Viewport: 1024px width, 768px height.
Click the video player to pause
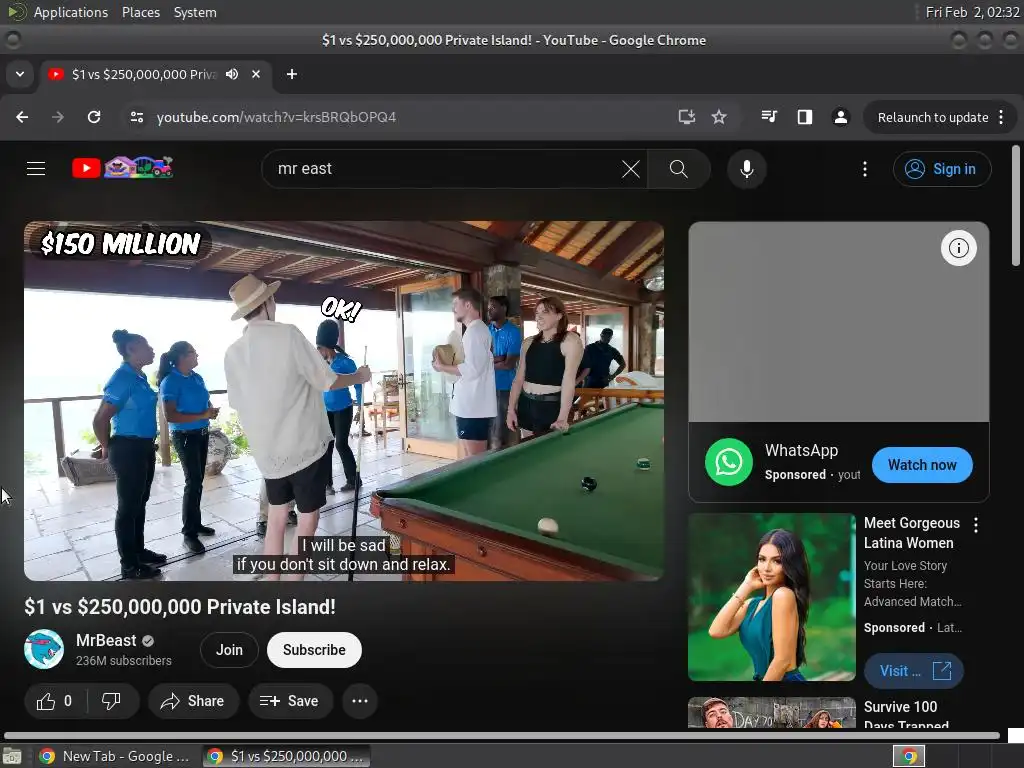(x=344, y=401)
